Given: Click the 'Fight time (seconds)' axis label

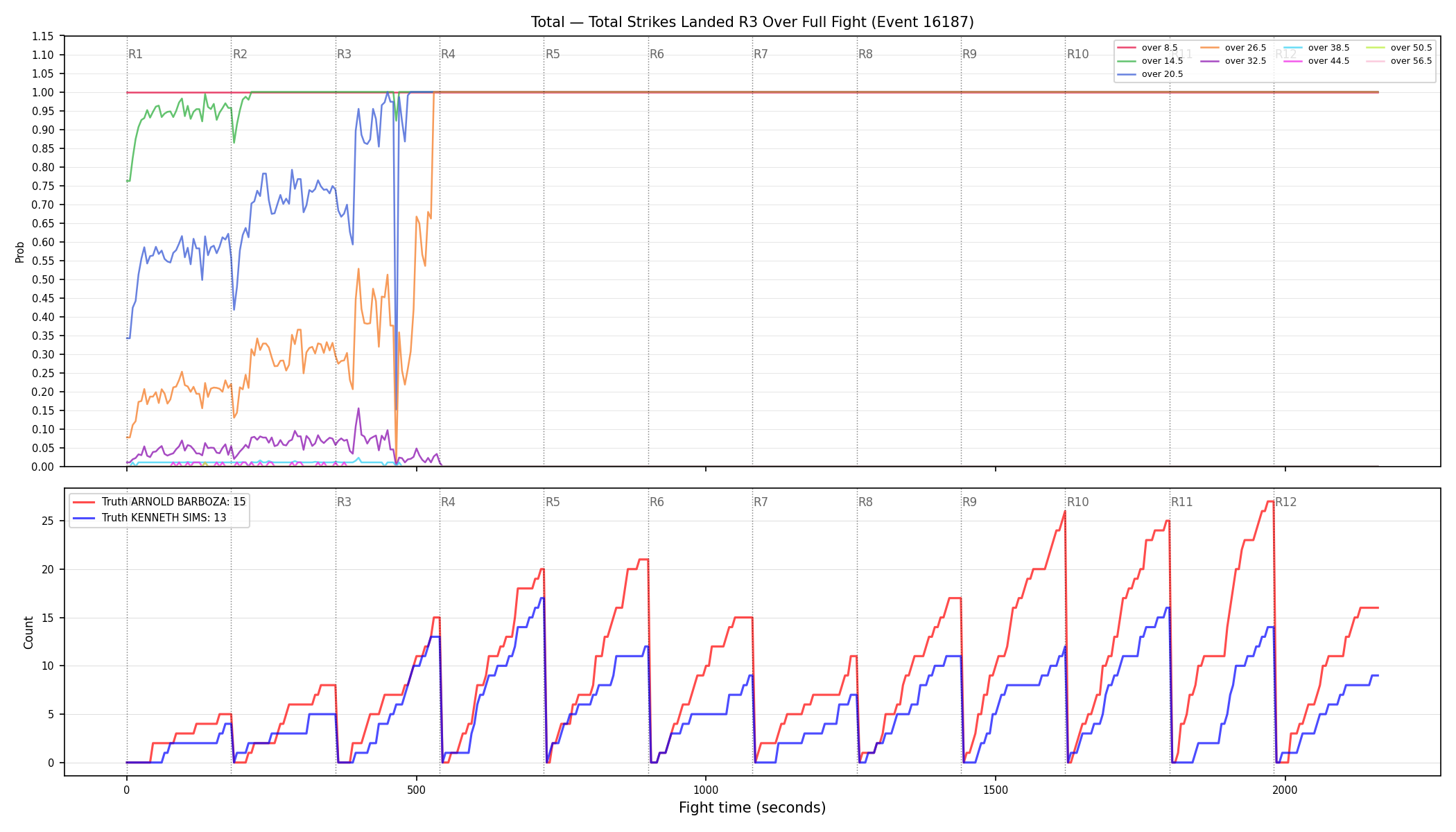Looking at the screenshot, I should [x=752, y=808].
